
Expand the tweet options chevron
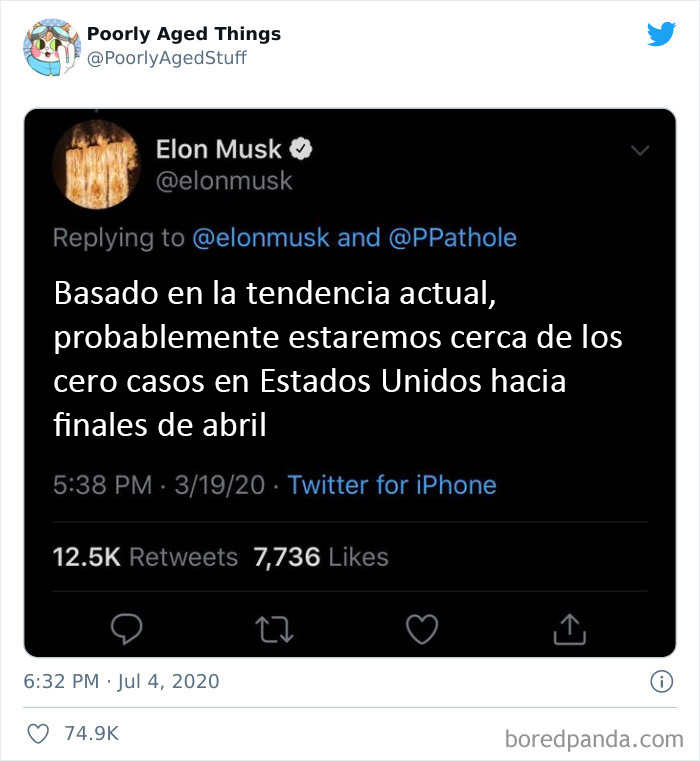click(640, 150)
